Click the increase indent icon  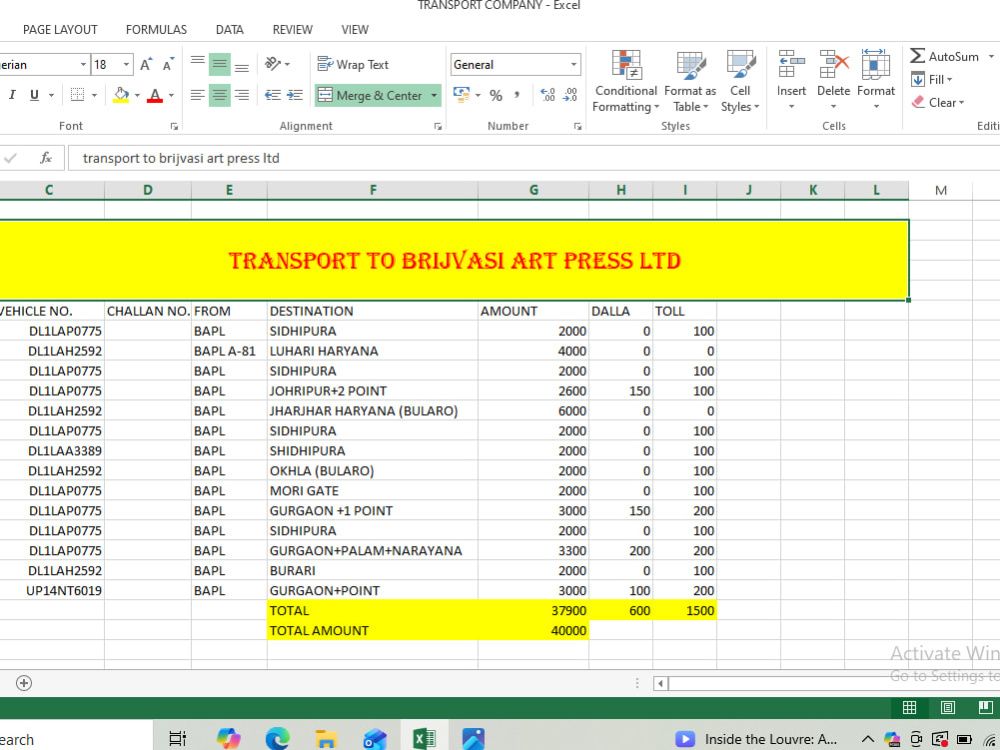[x=295, y=95]
